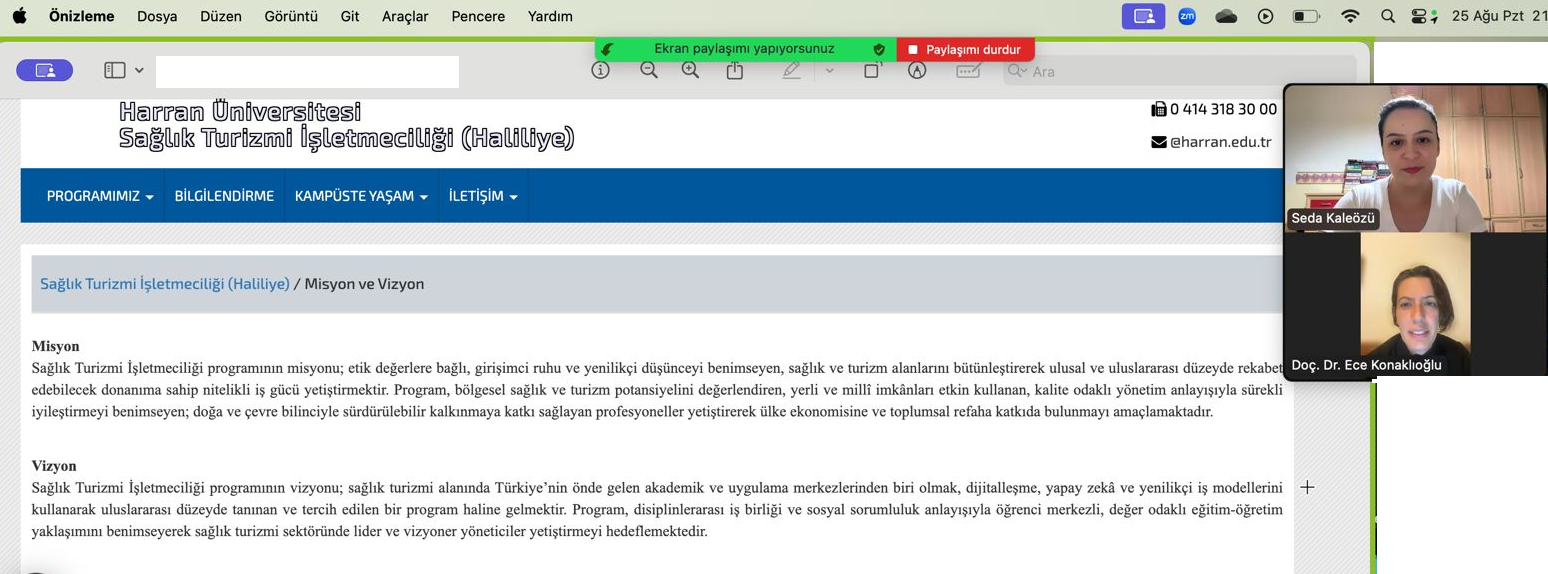Image resolution: width=1548 pixels, height=574 pixels.
Task: Open the Görüntü menu in menu bar
Action: [291, 16]
